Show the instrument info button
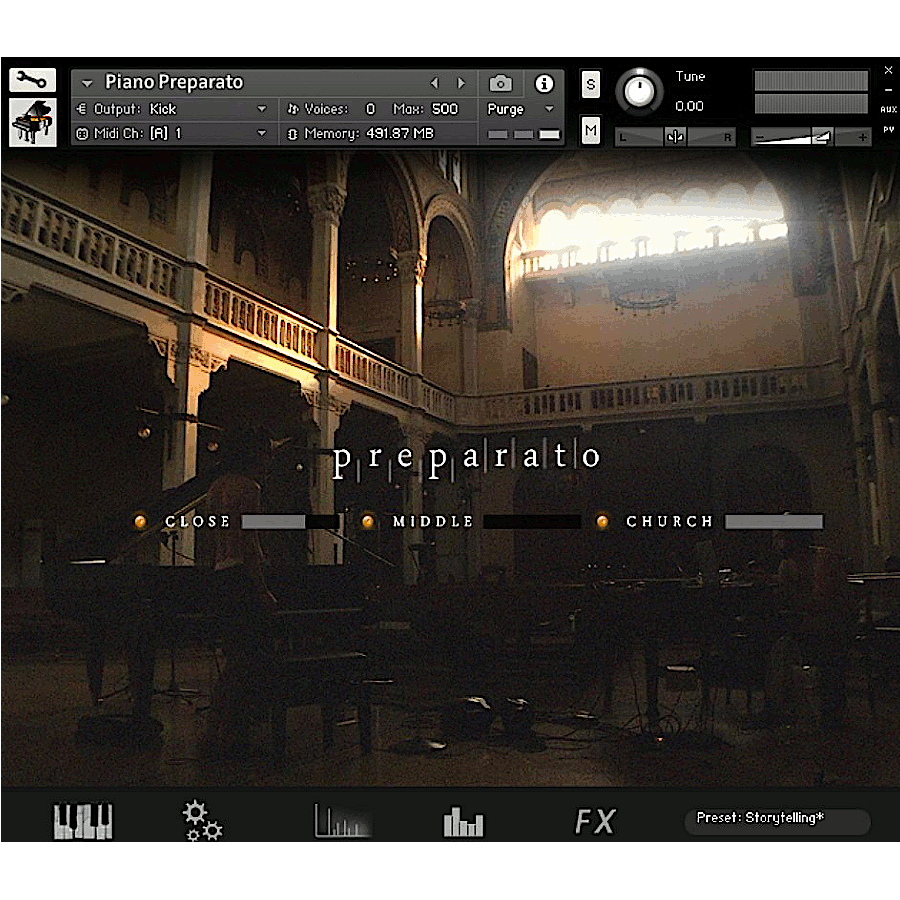This screenshot has width=900, height=900. click(544, 84)
